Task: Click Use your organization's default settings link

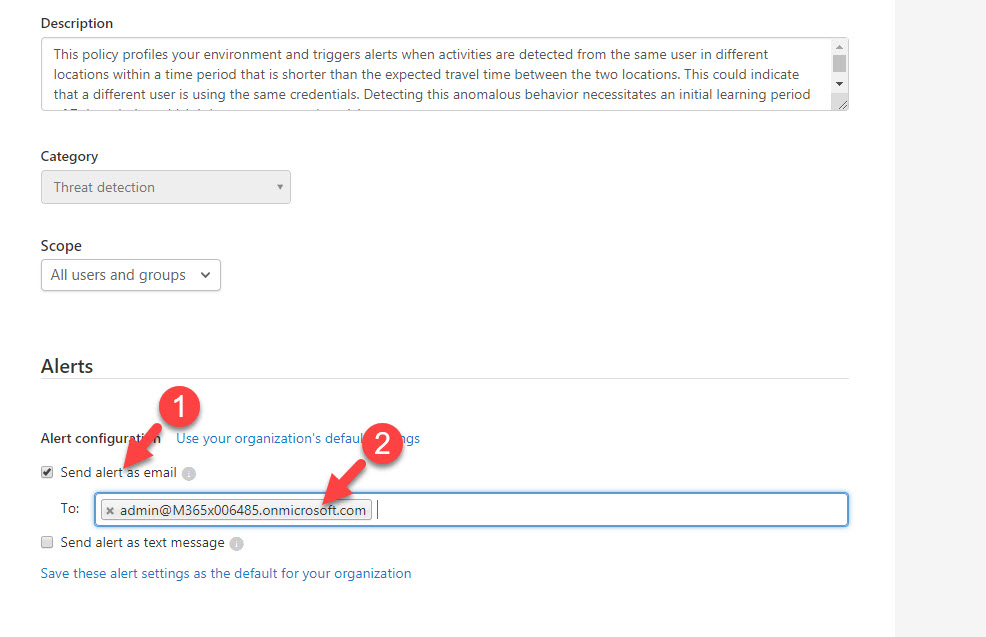Action: coord(297,438)
